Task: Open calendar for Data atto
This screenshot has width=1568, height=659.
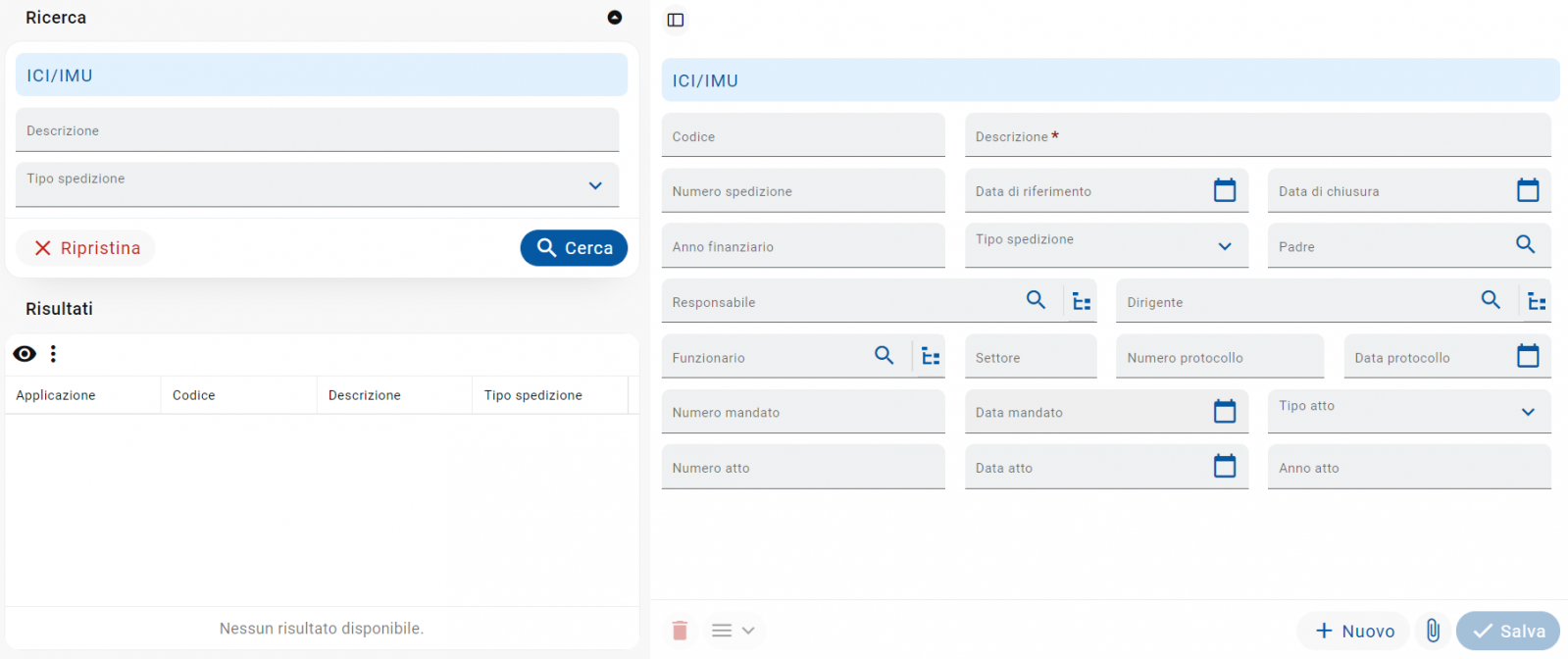Action: (1225, 466)
